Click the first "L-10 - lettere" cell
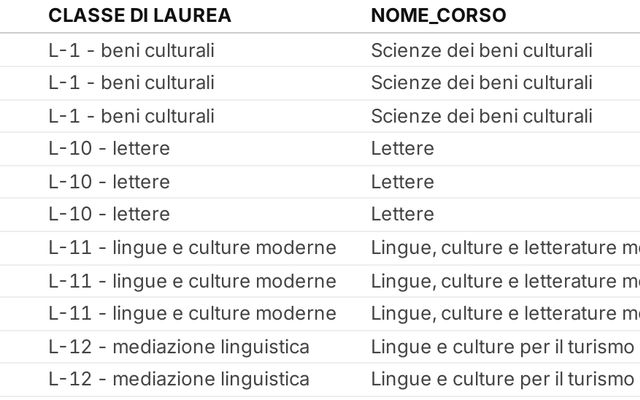This screenshot has height=400, width=640. tap(109, 149)
